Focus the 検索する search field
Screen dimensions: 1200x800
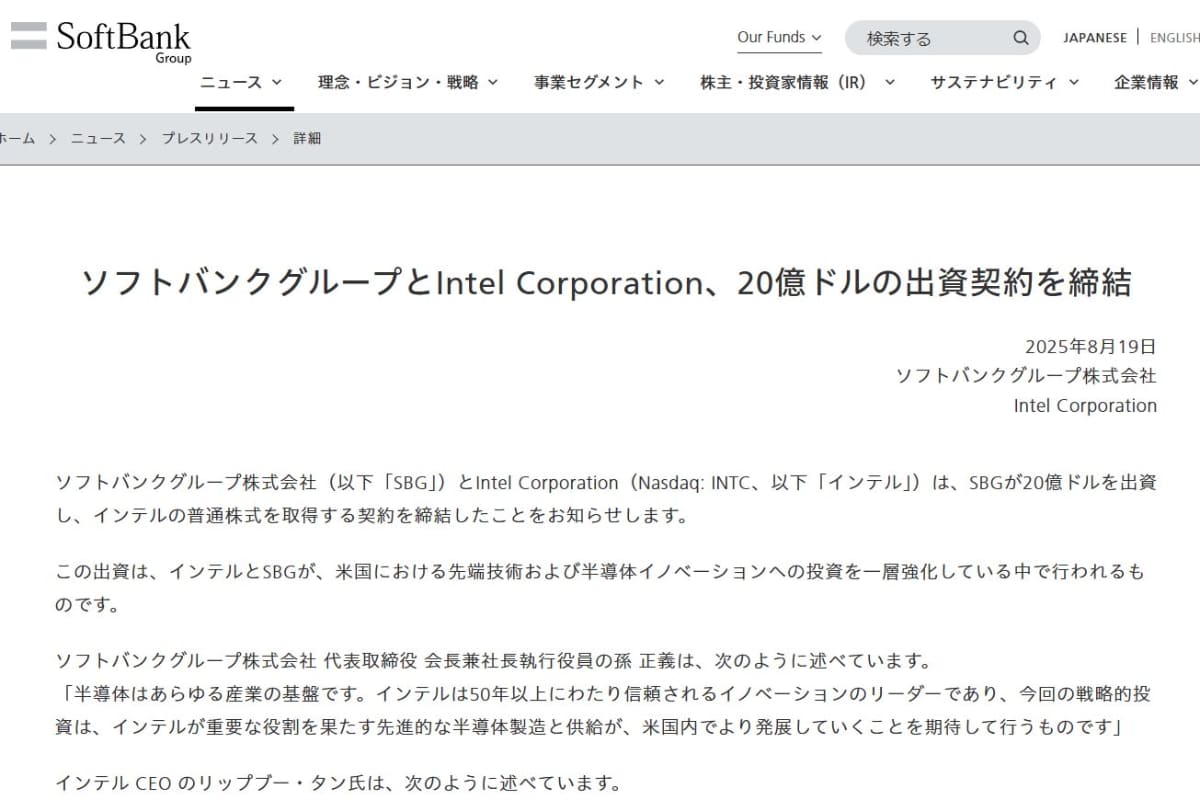coord(930,38)
